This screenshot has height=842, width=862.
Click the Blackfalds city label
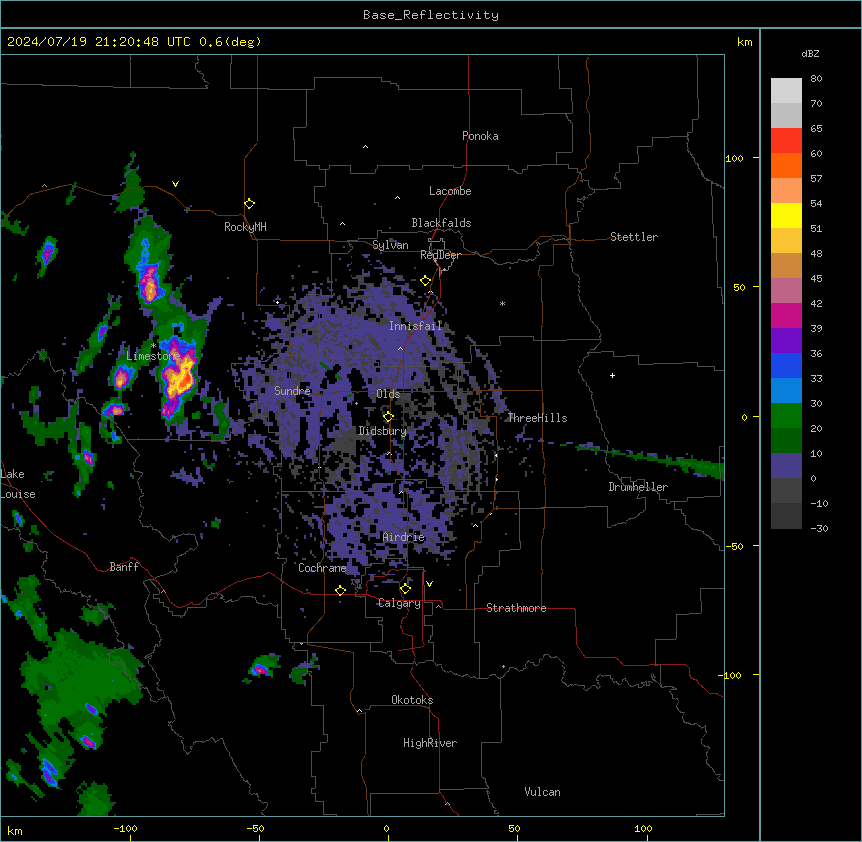point(441,223)
